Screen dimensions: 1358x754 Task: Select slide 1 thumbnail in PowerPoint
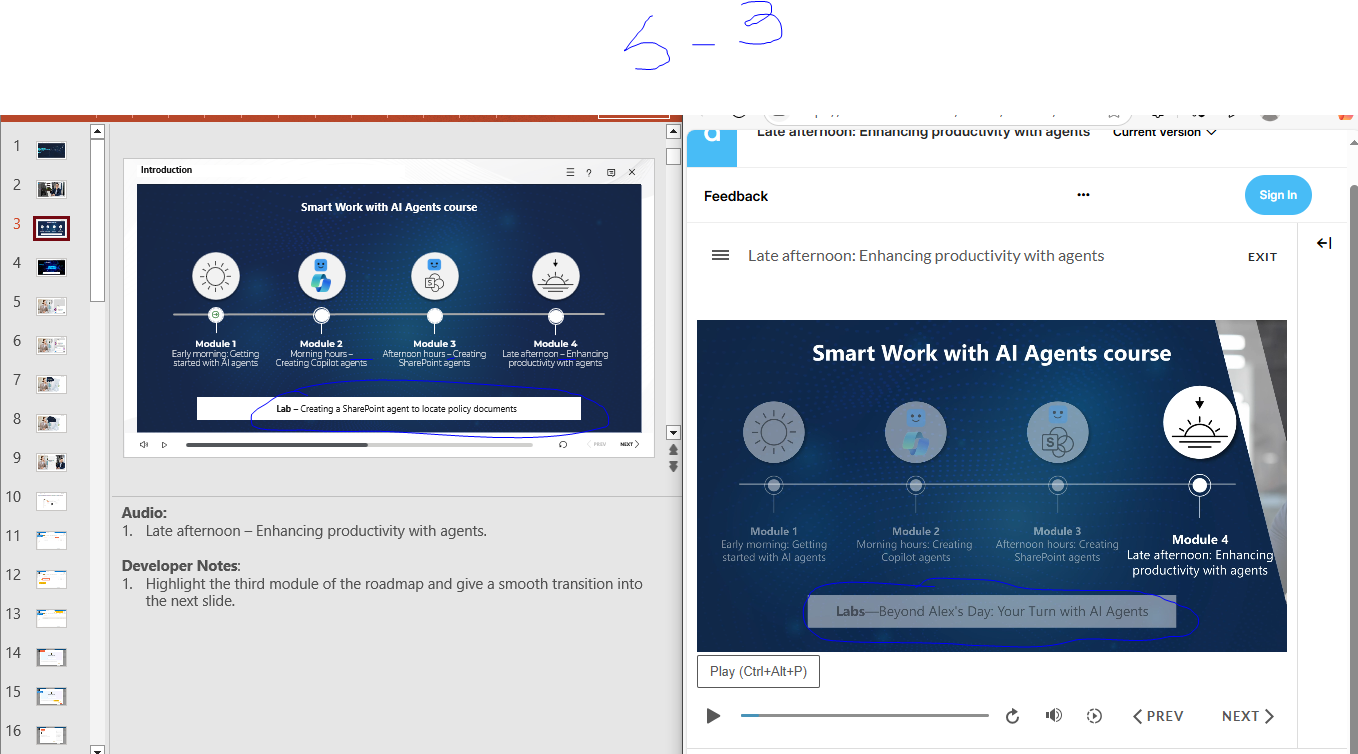[x=51, y=150]
